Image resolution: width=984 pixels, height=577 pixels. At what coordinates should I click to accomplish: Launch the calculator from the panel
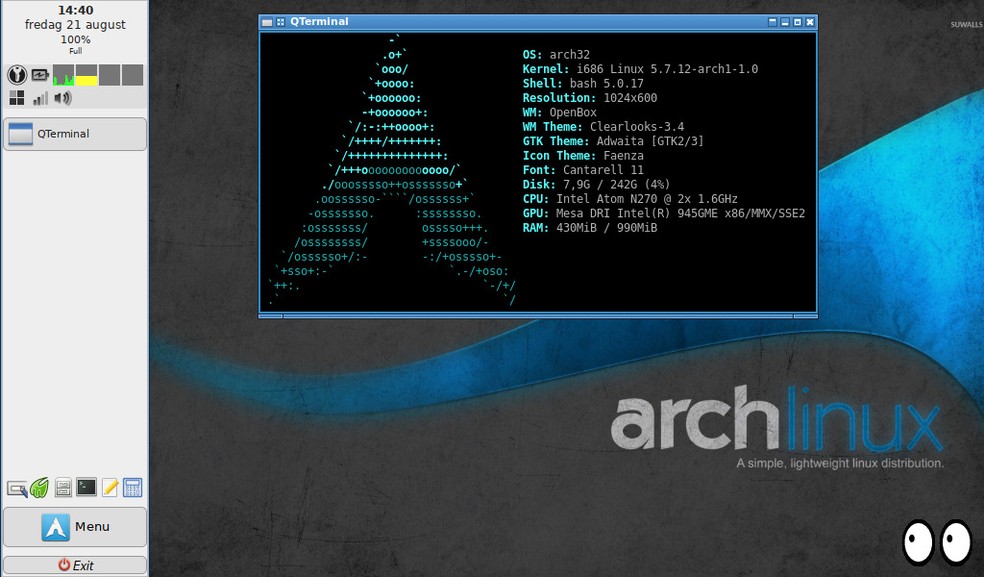[x=133, y=488]
